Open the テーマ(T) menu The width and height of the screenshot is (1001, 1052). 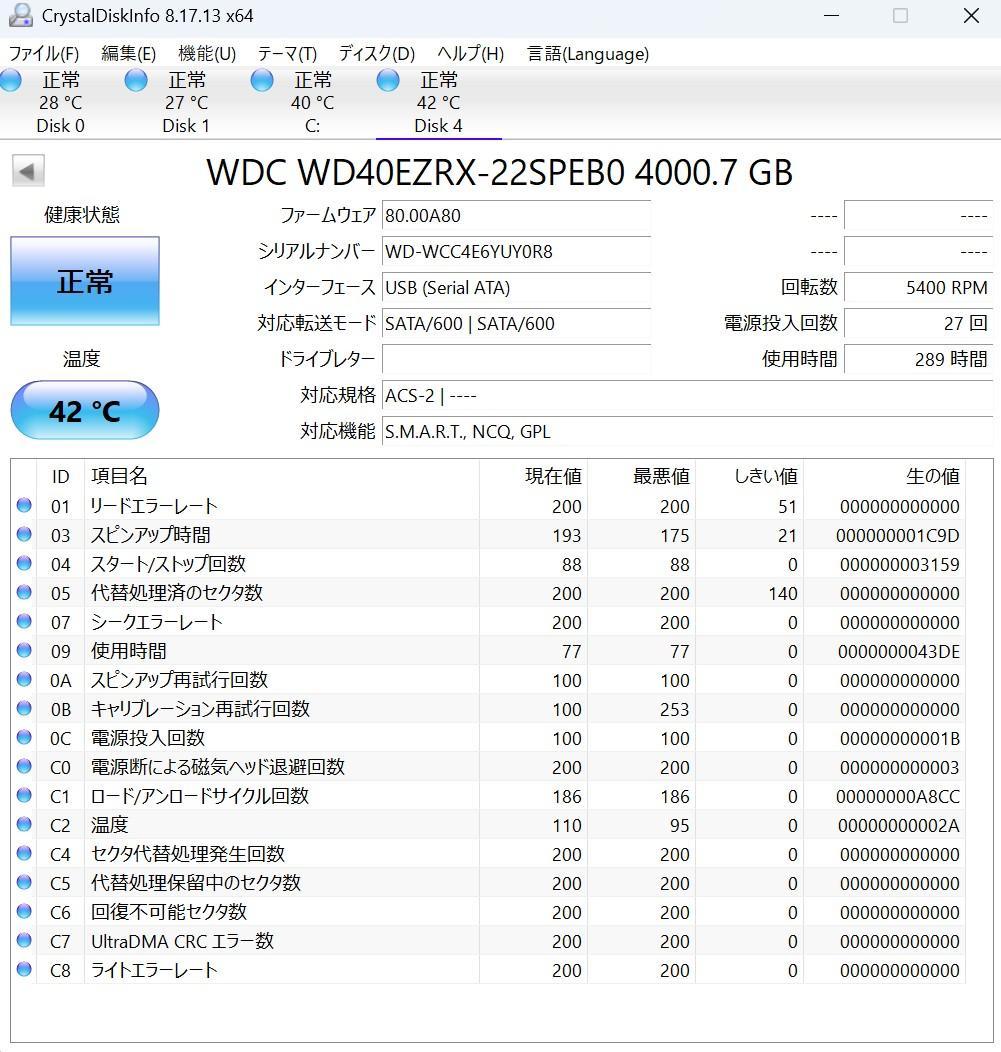(x=286, y=54)
